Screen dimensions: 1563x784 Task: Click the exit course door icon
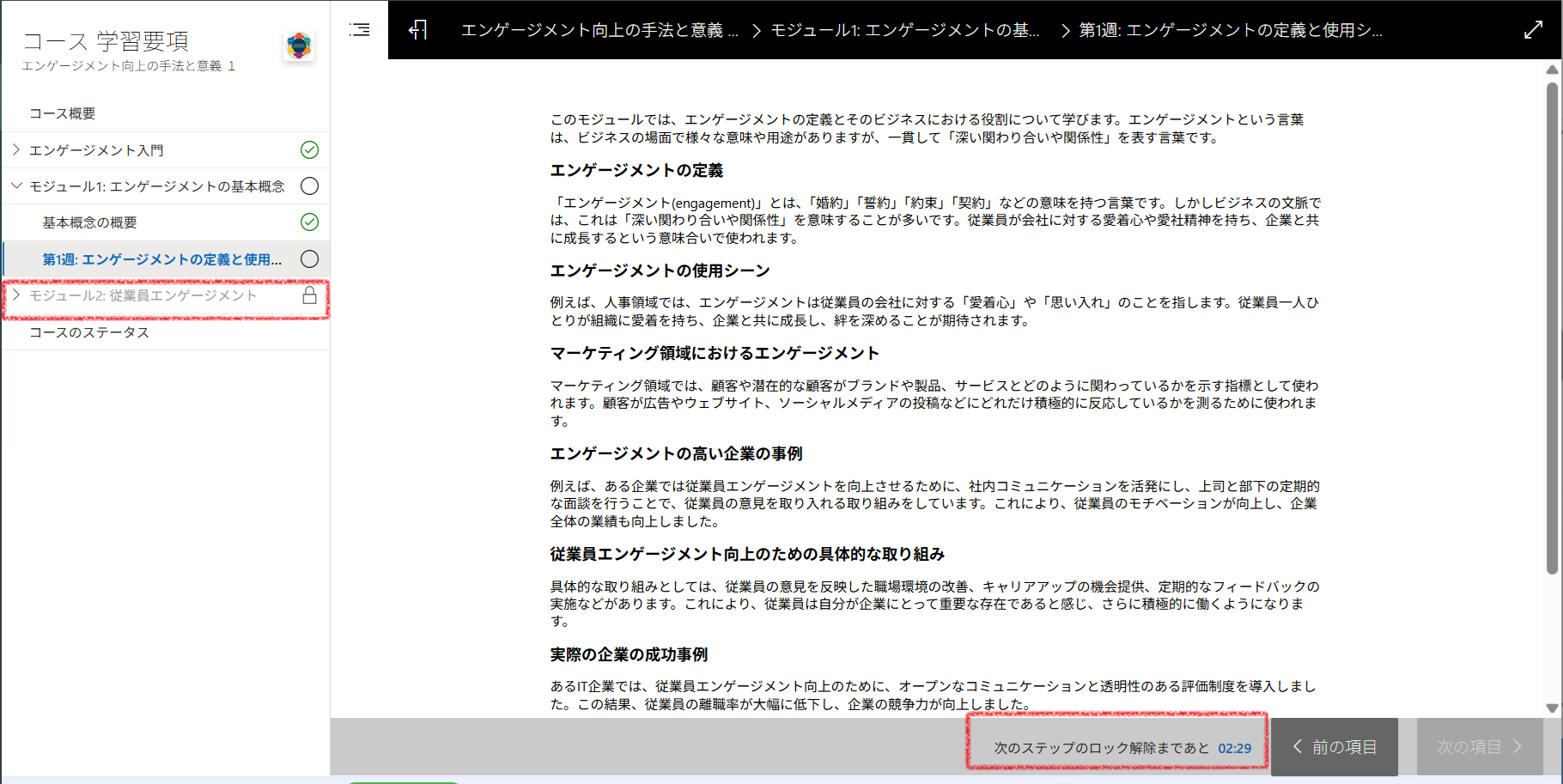click(418, 30)
